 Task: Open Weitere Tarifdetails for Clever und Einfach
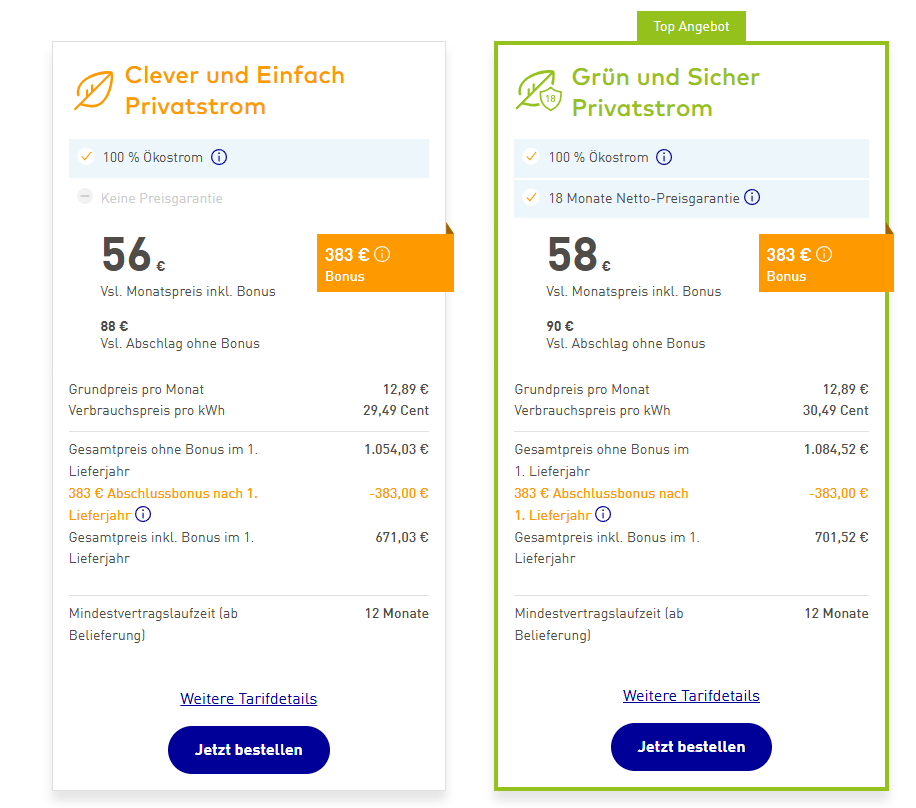pos(248,699)
